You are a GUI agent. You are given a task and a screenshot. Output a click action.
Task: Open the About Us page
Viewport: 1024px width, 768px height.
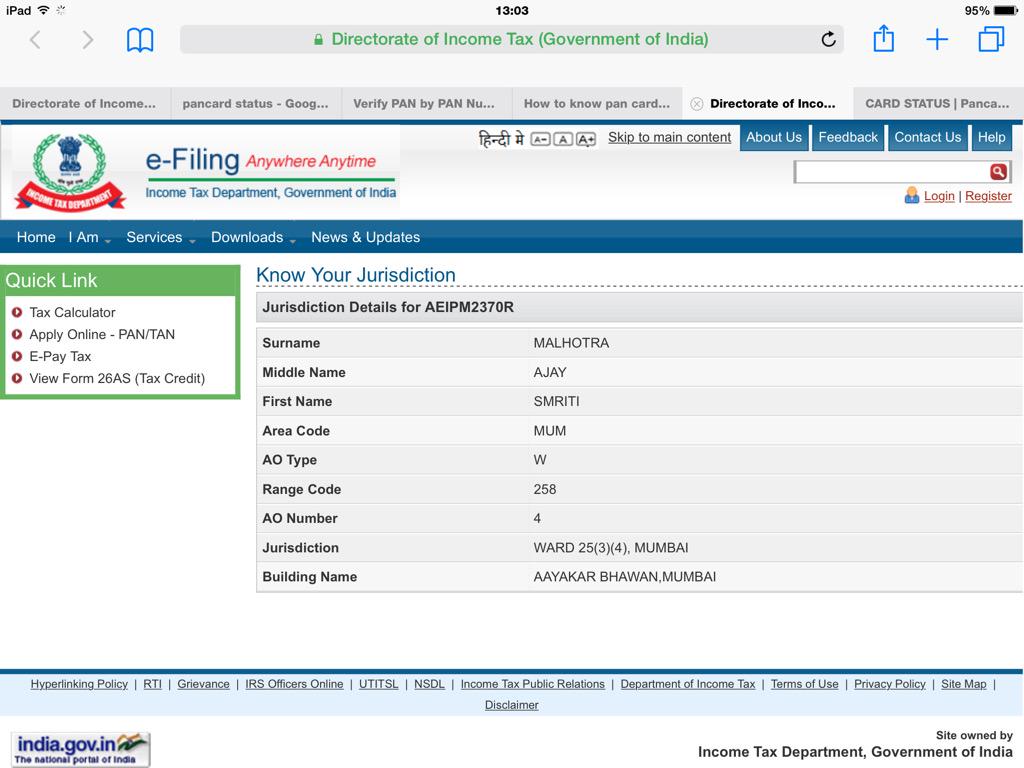click(x=774, y=137)
